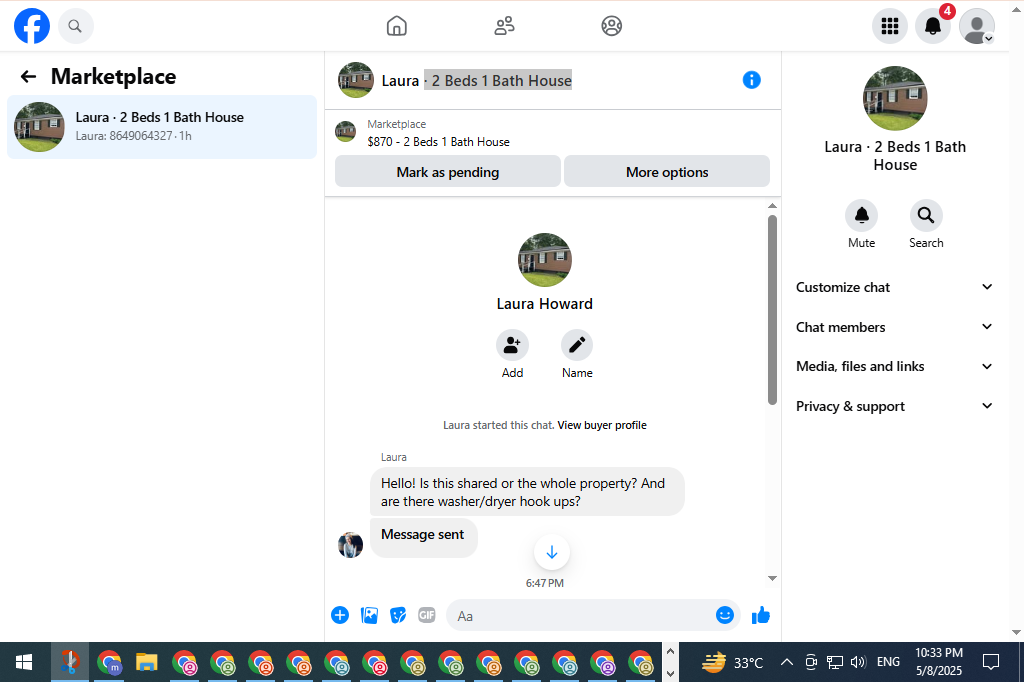1024x682 pixels.
Task: Click the Name pencil edit icon
Action: tap(577, 345)
